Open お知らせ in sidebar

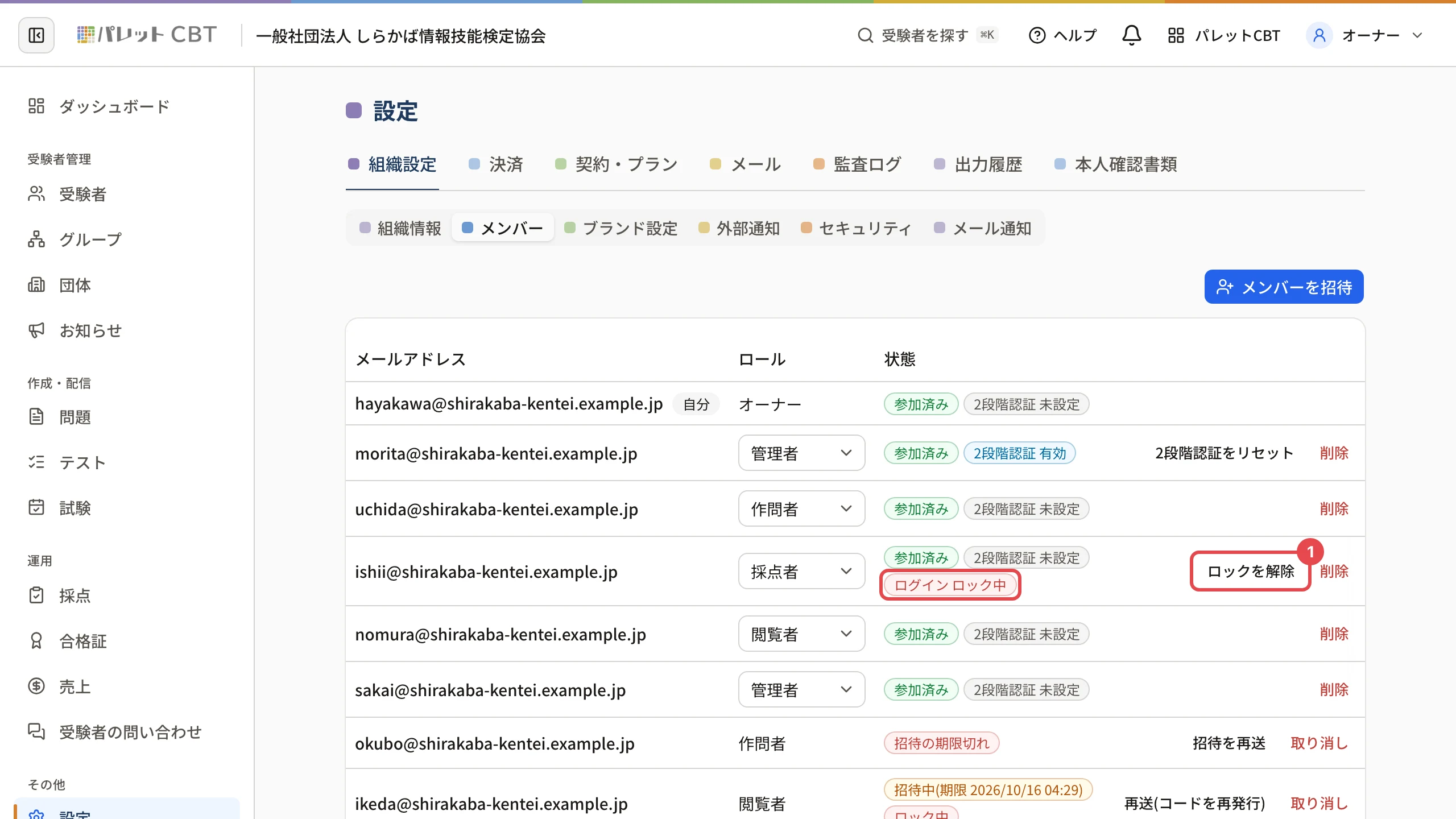click(75, 330)
